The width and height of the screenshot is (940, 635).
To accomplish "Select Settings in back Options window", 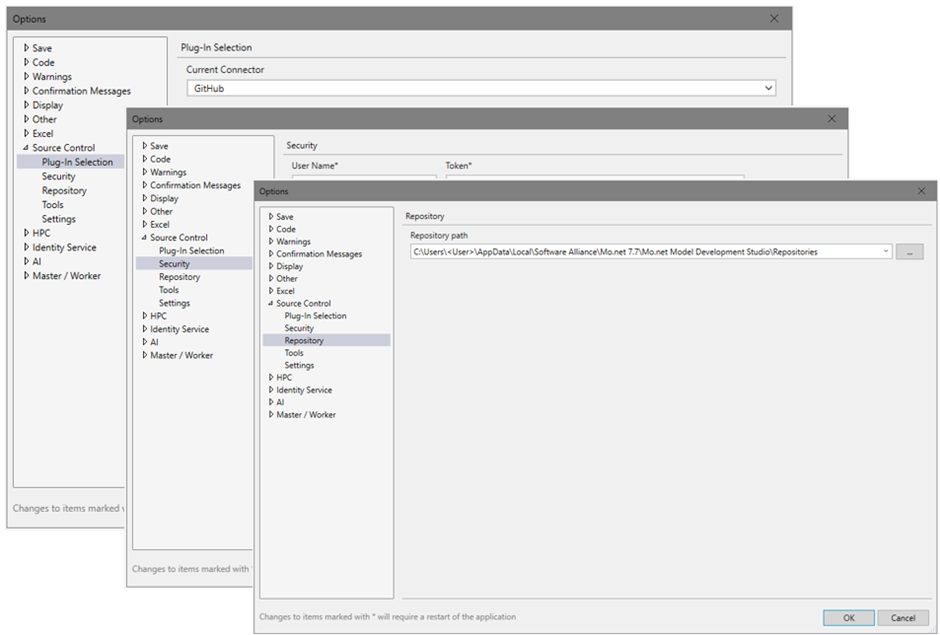I will (x=59, y=219).
